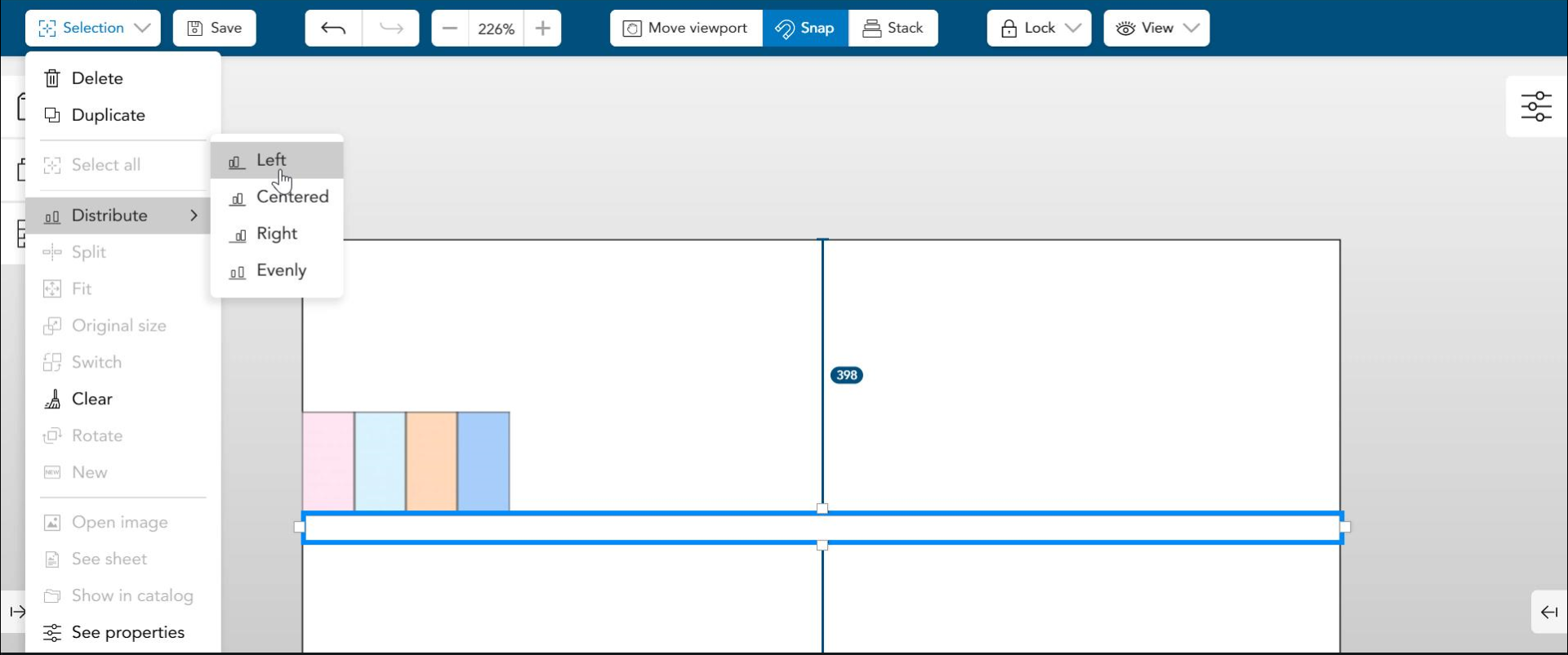Click Original size menu entry
This screenshot has width=1568, height=655.
(122, 326)
